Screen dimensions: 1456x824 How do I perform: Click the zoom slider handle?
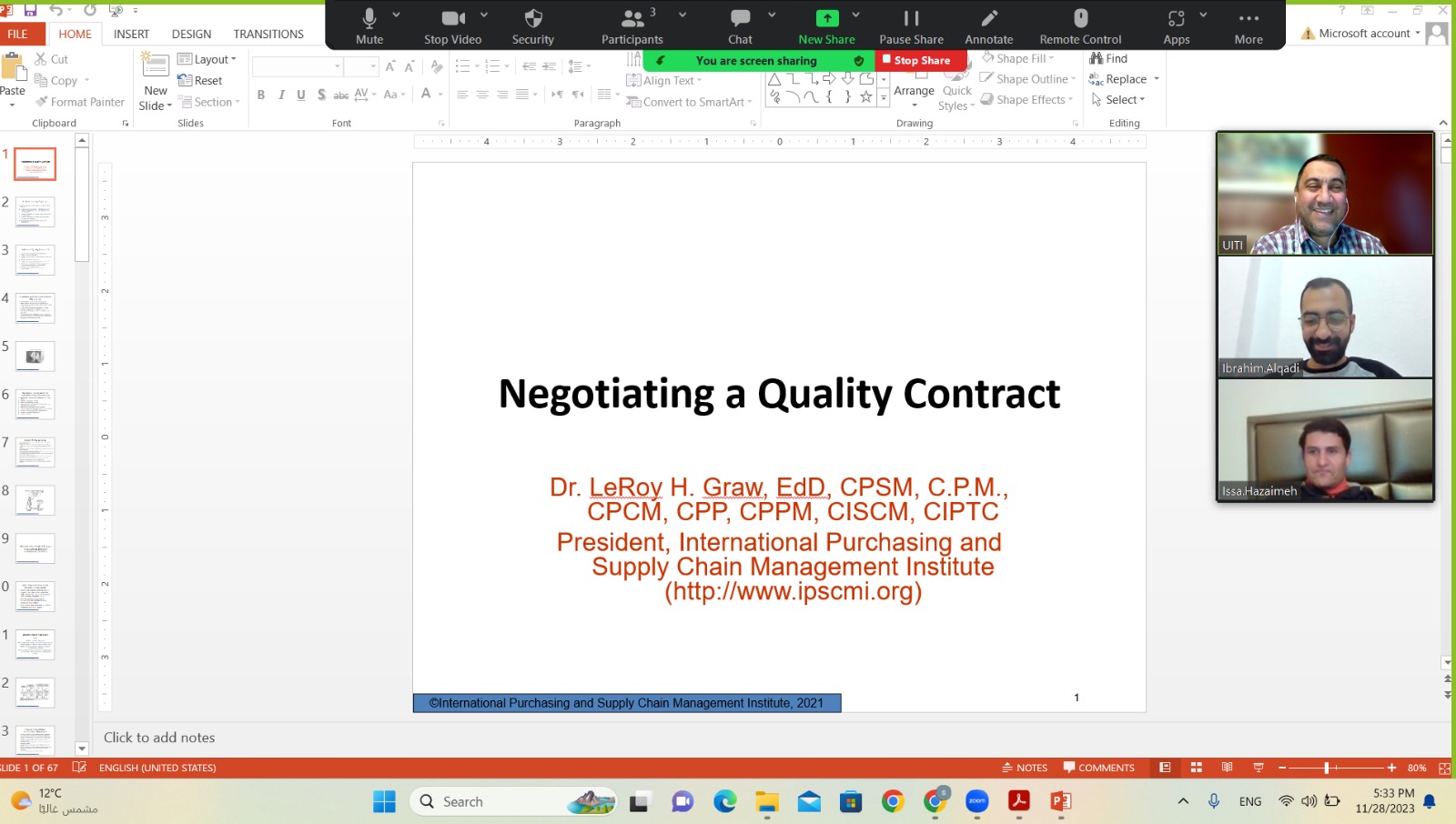tap(1327, 768)
